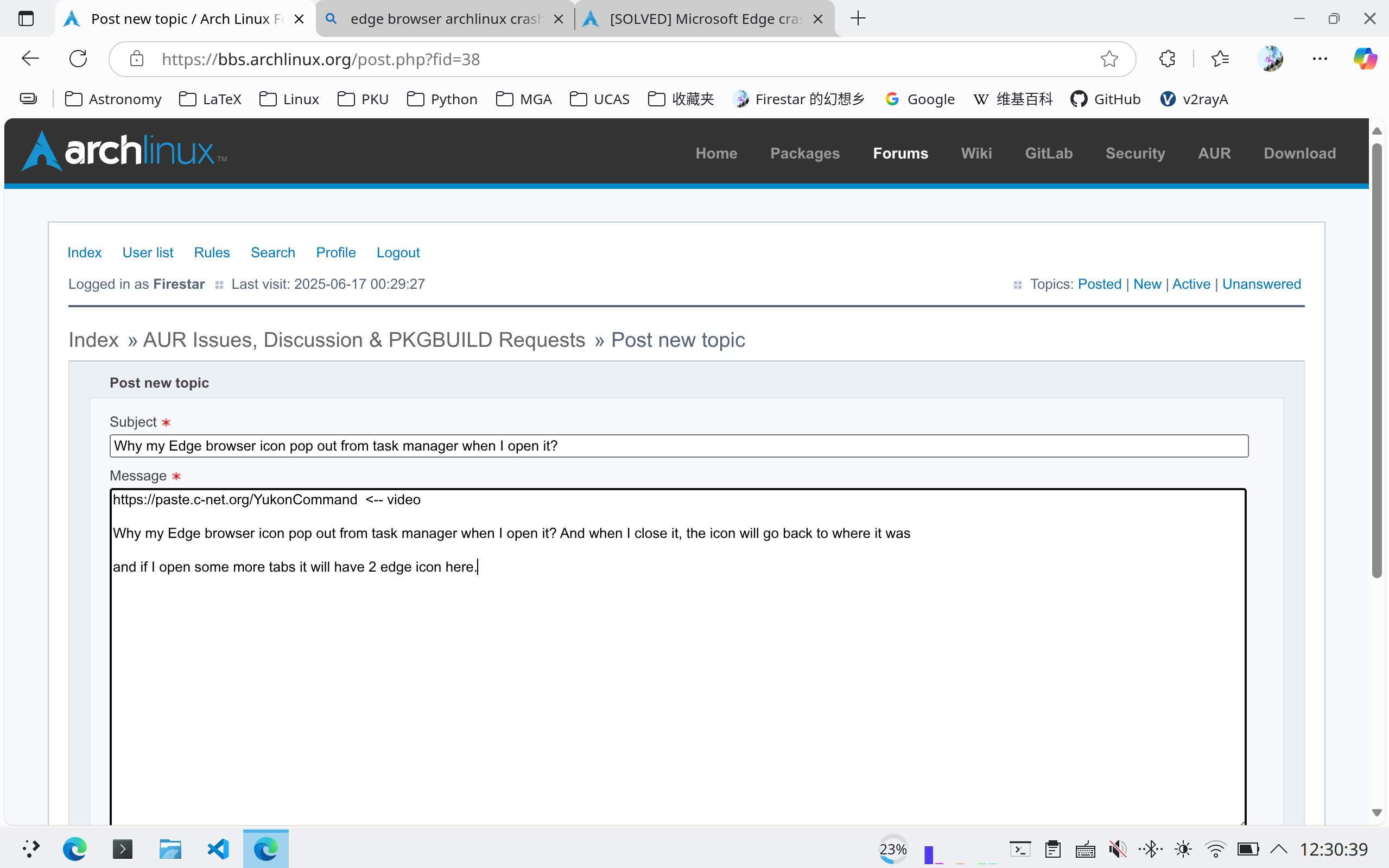The width and height of the screenshot is (1389, 868).
Task: Click the favorites star in address bar
Action: (1109, 59)
